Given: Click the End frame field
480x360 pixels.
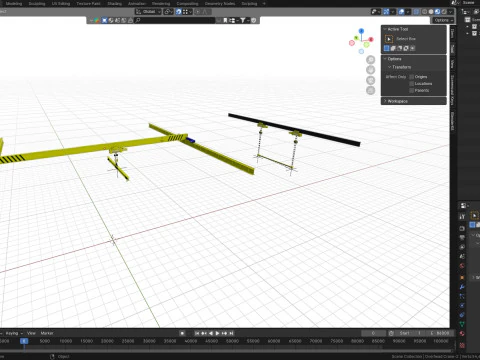Looking at the screenshot, I should [x=440, y=333].
